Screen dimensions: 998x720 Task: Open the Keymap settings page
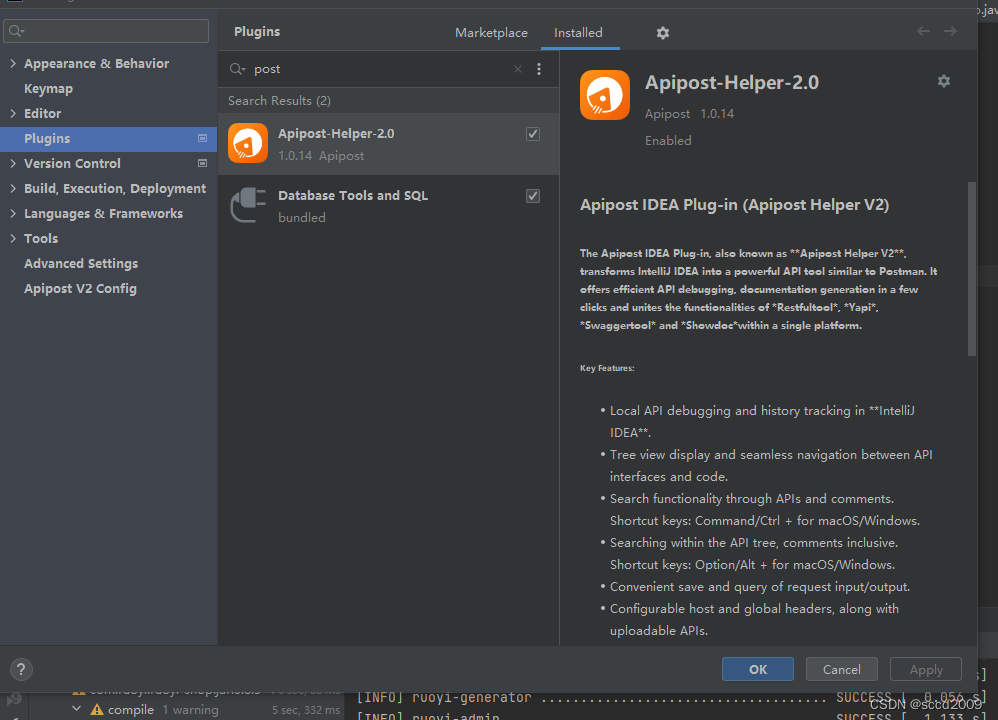tap(48, 88)
